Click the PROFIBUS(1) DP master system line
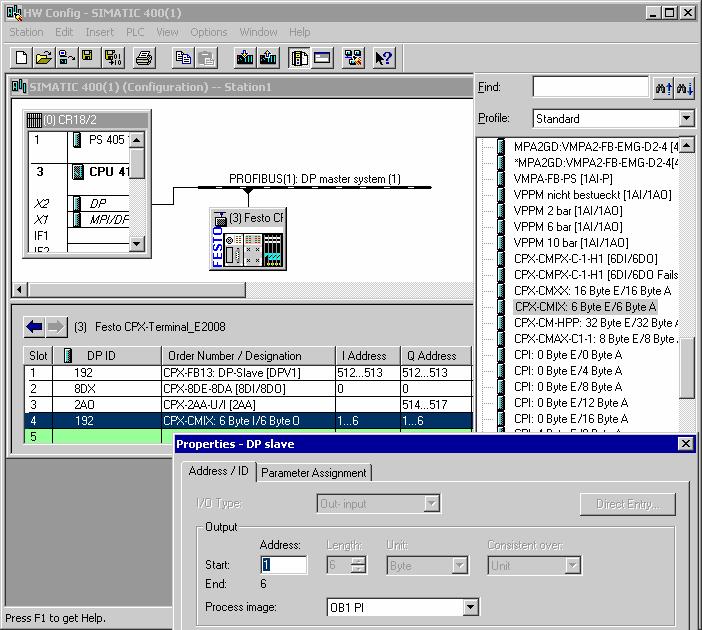The height and width of the screenshot is (630, 702). [x=315, y=187]
